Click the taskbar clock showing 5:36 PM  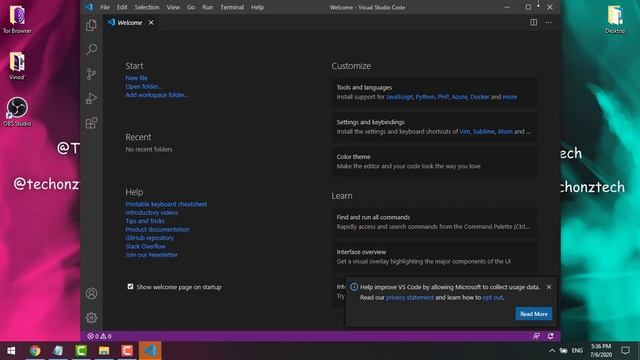coord(601,351)
